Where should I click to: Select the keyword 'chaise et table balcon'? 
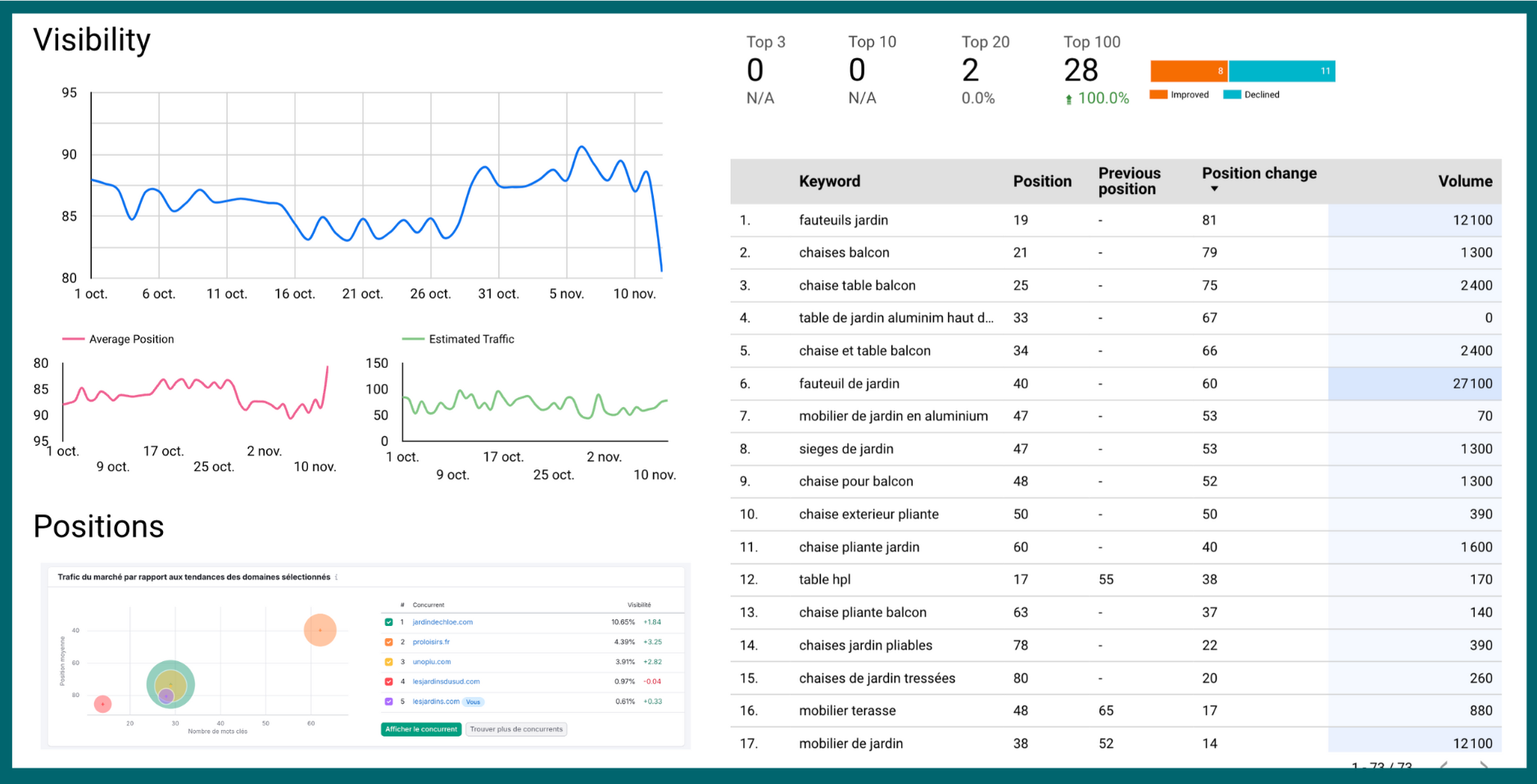(864, 351)
